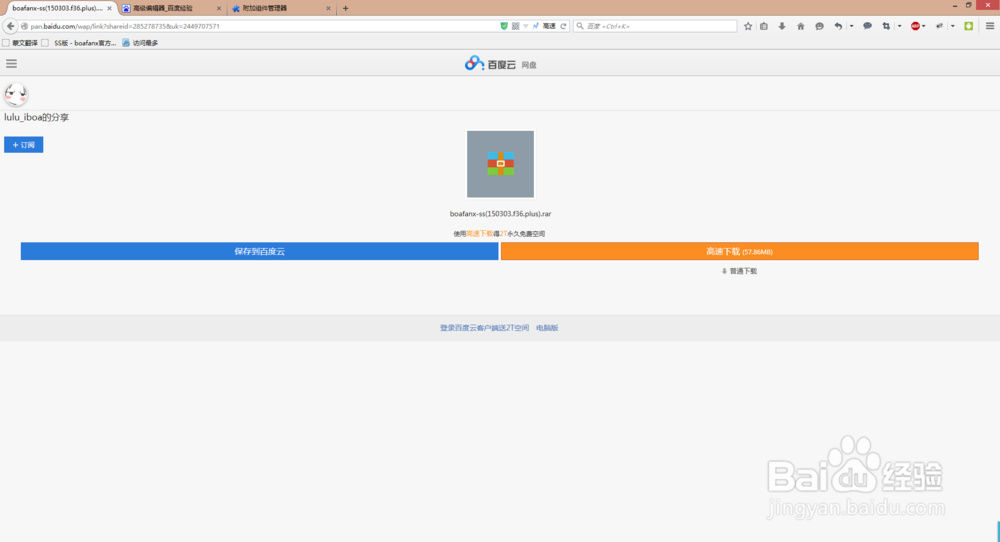Open the bookmarks clipboard icon
This screenshot has height=542, width=1000.
click(764, 26)
